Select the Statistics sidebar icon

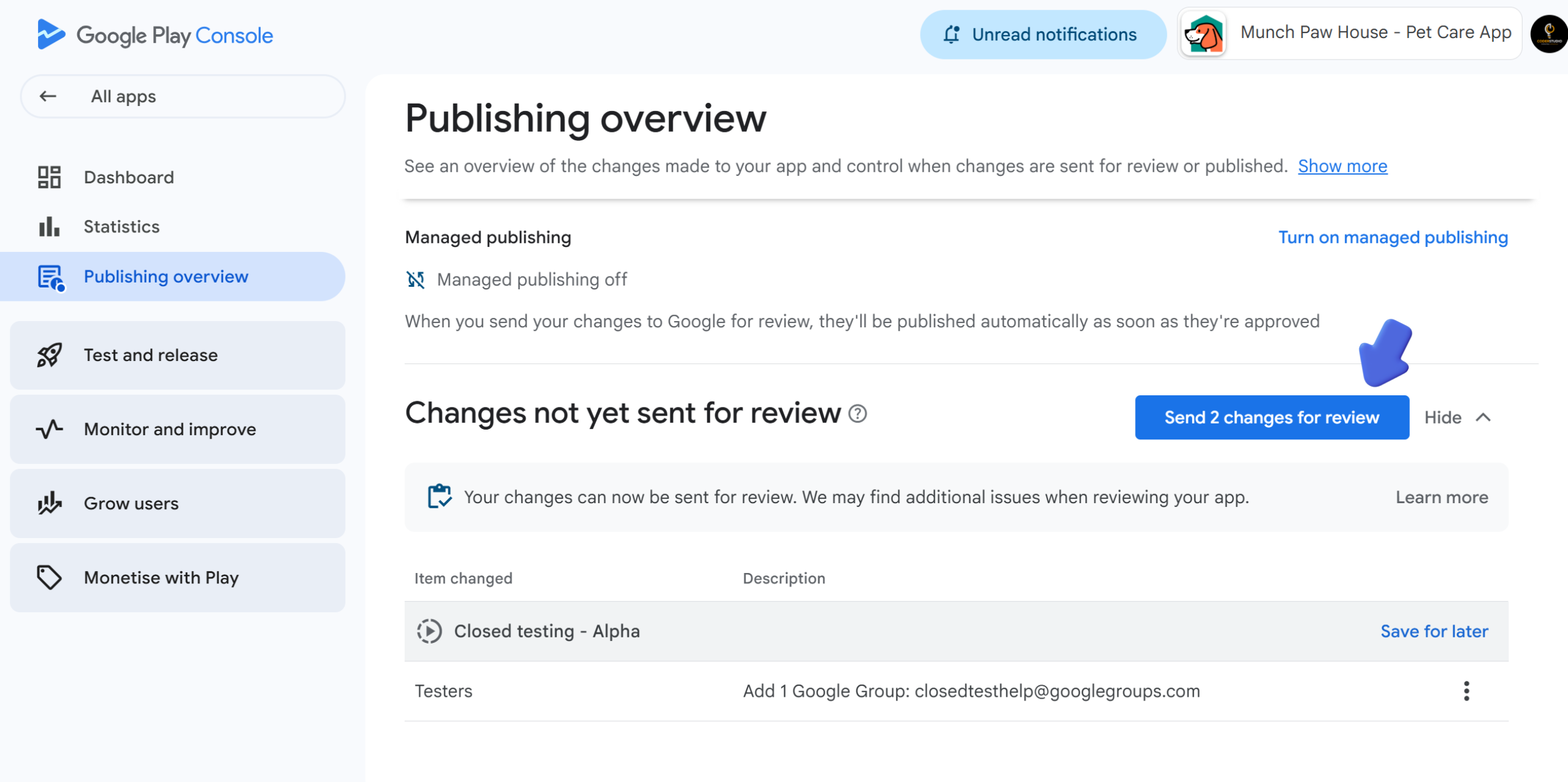coord(48,226)
